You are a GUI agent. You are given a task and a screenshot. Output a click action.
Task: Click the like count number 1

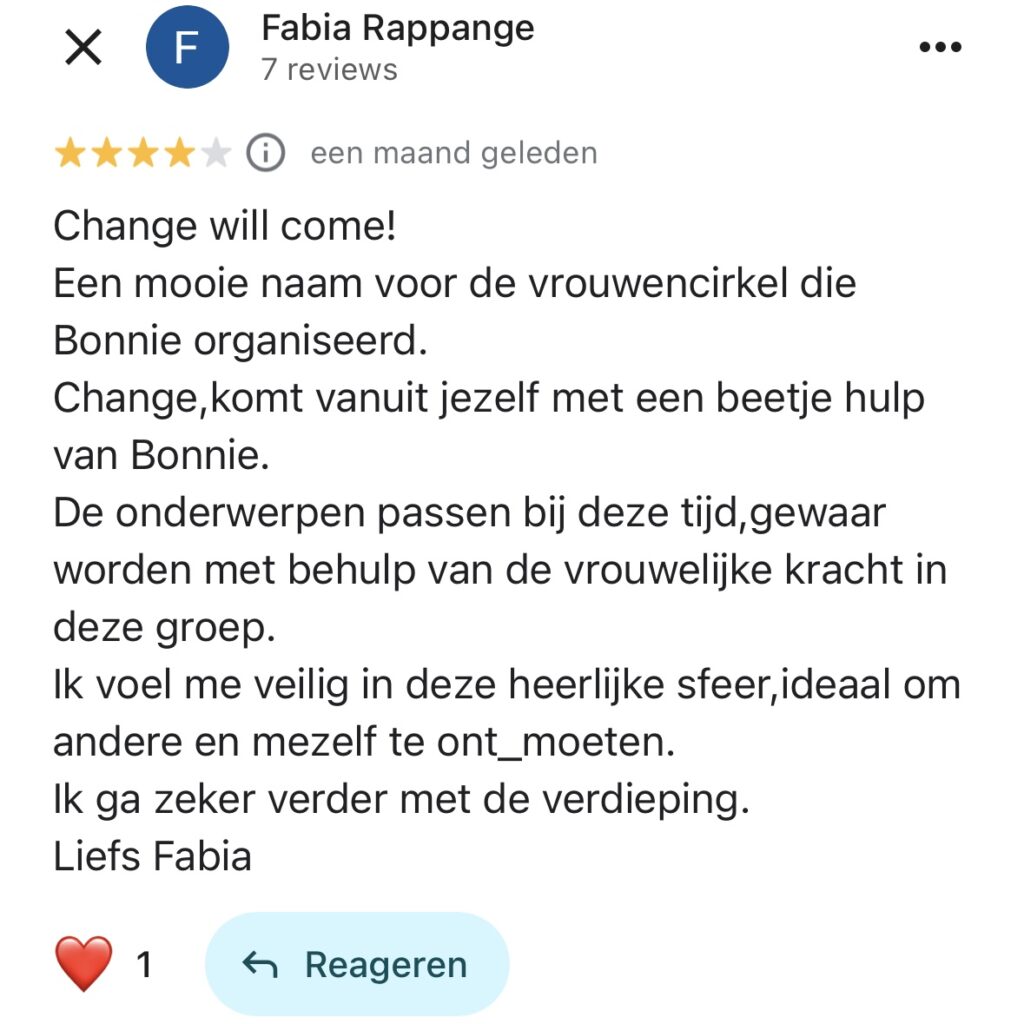144,965
